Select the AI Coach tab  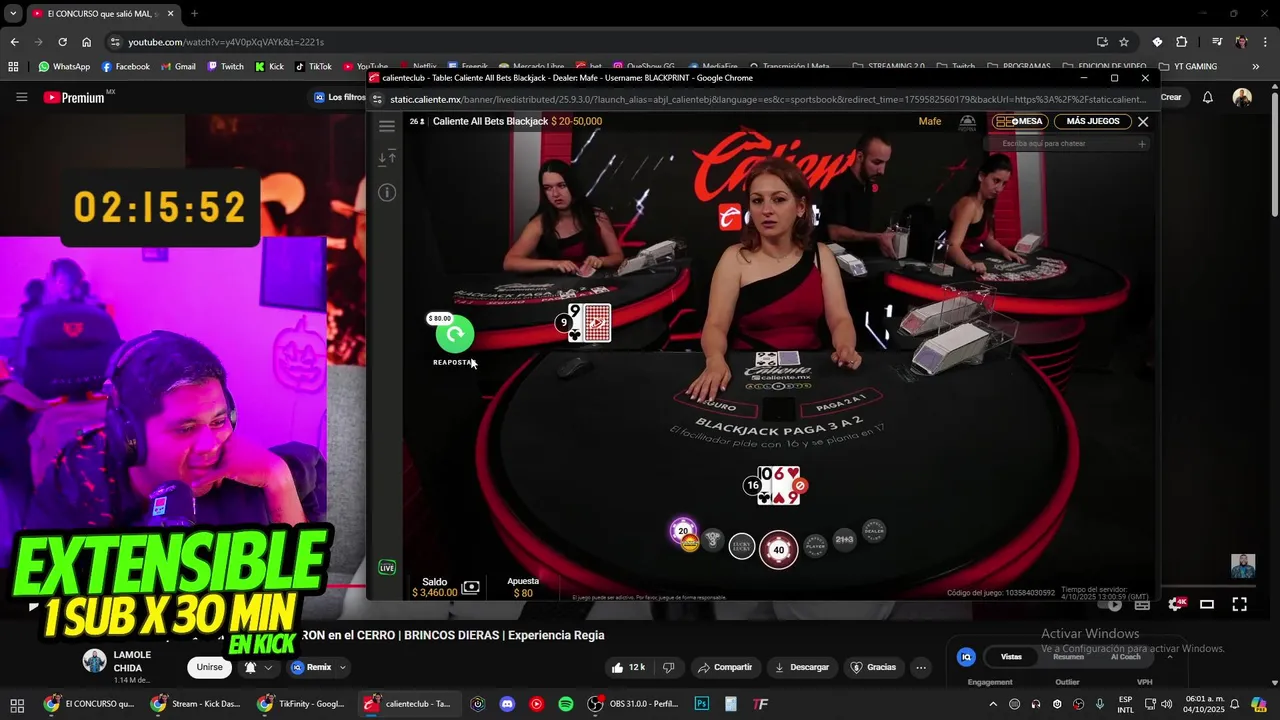[x=1125, y=657]
